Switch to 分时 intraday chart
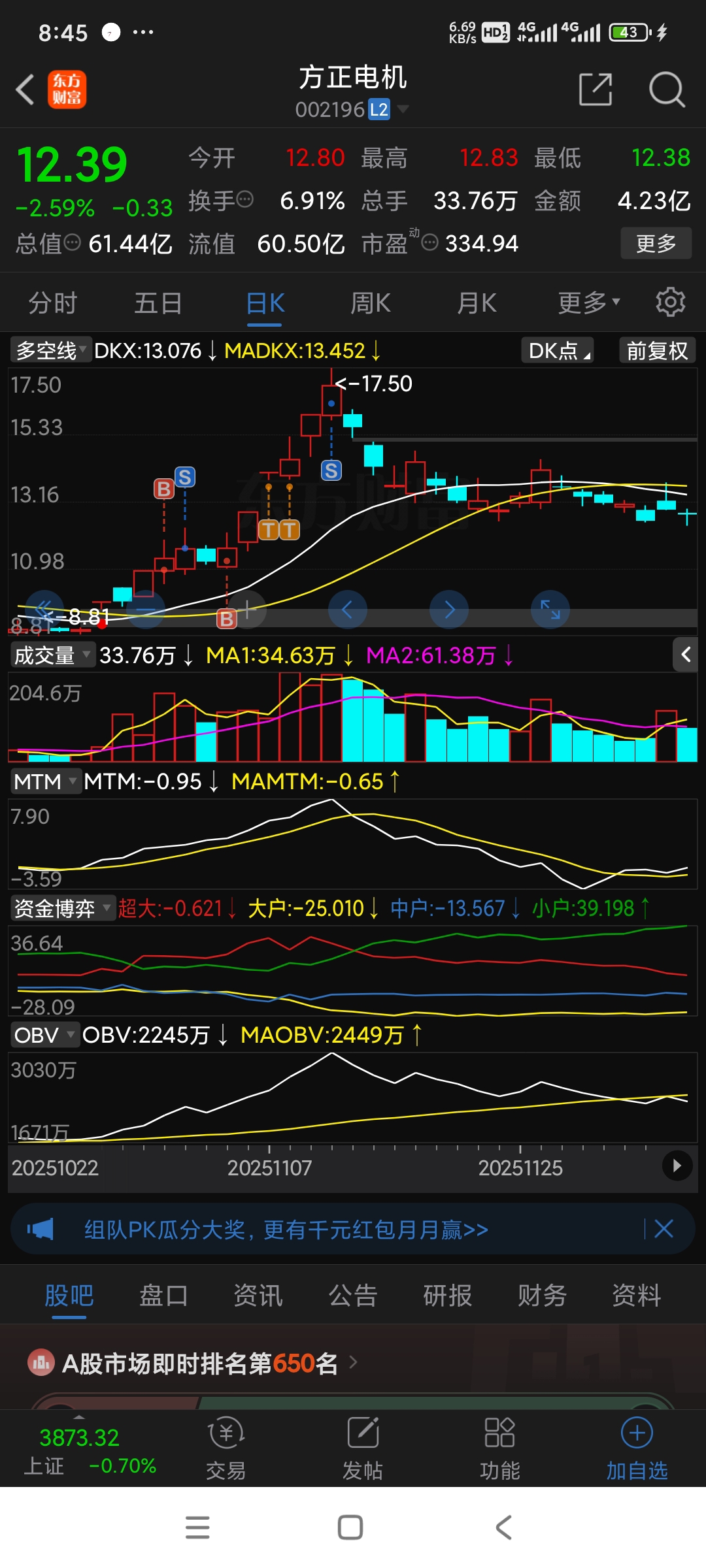The height and width of the screenshot is (1568, 706). click(x=53, y=302)
